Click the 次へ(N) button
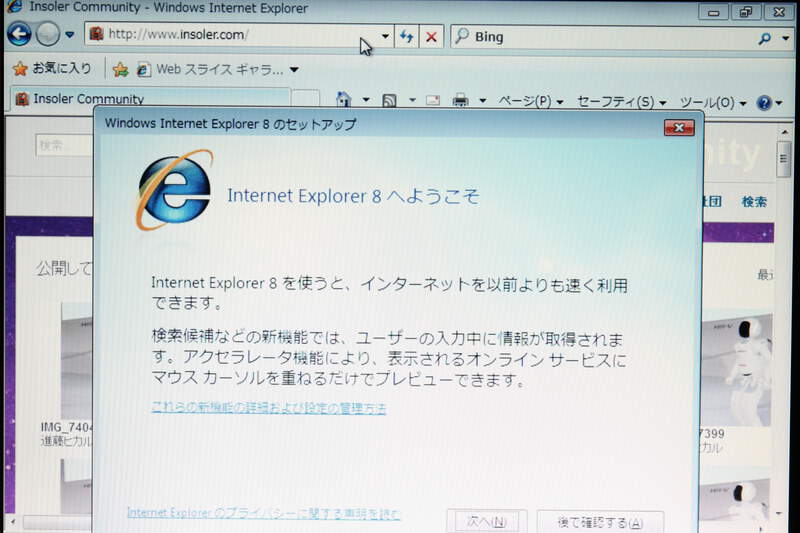The height and width of the screenshot is (533, 800). coord(487,521)
